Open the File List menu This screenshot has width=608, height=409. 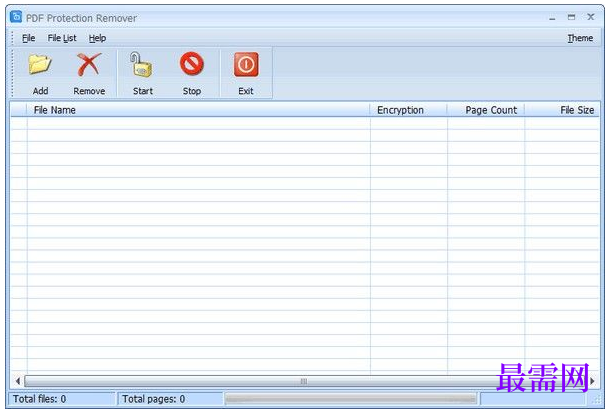pos(62,38)
